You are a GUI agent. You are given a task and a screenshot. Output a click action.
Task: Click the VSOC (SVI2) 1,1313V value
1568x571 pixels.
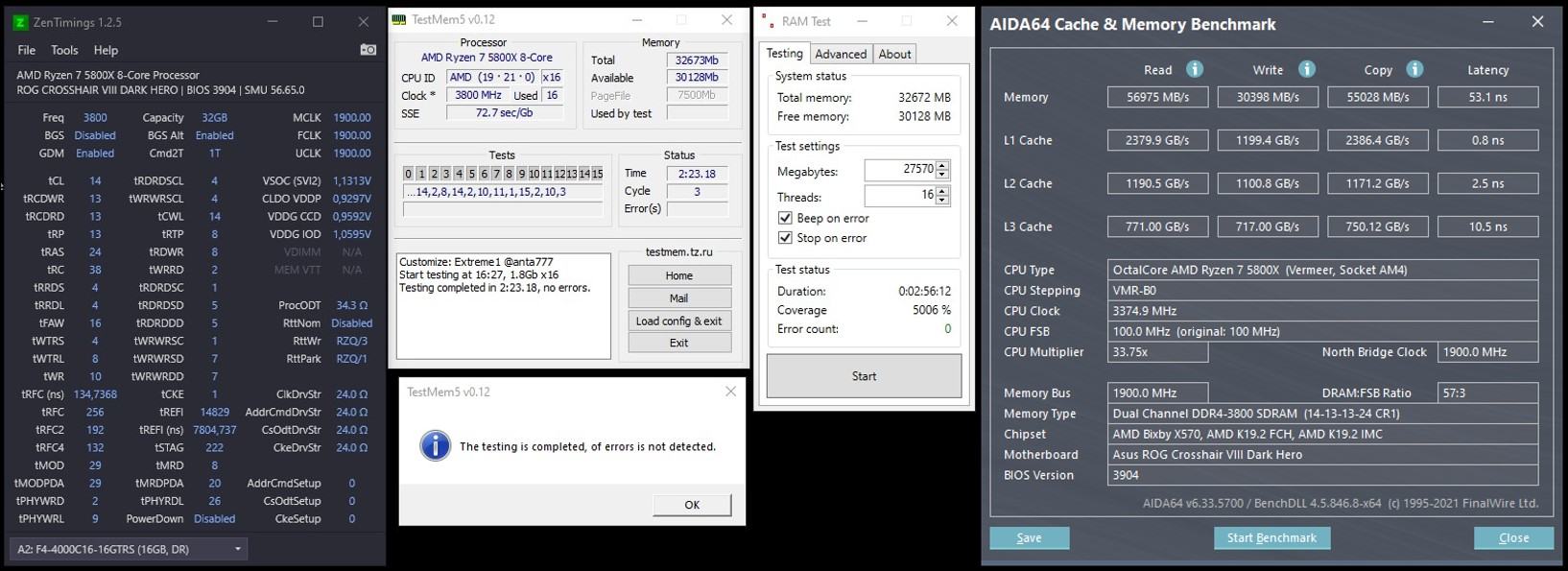[x=352, y=180]
